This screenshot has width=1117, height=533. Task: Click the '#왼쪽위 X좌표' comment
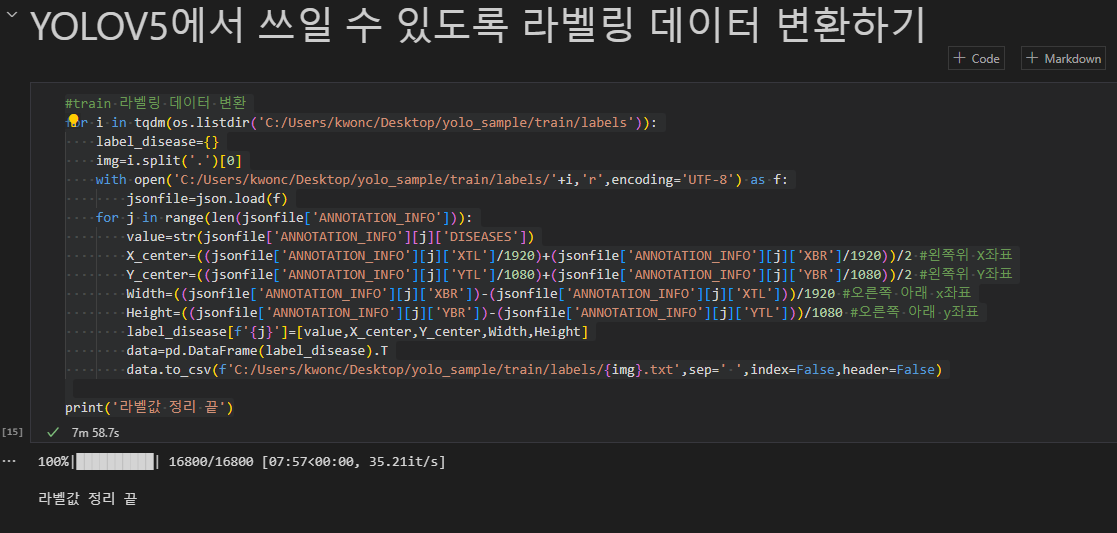pos(965,256)
